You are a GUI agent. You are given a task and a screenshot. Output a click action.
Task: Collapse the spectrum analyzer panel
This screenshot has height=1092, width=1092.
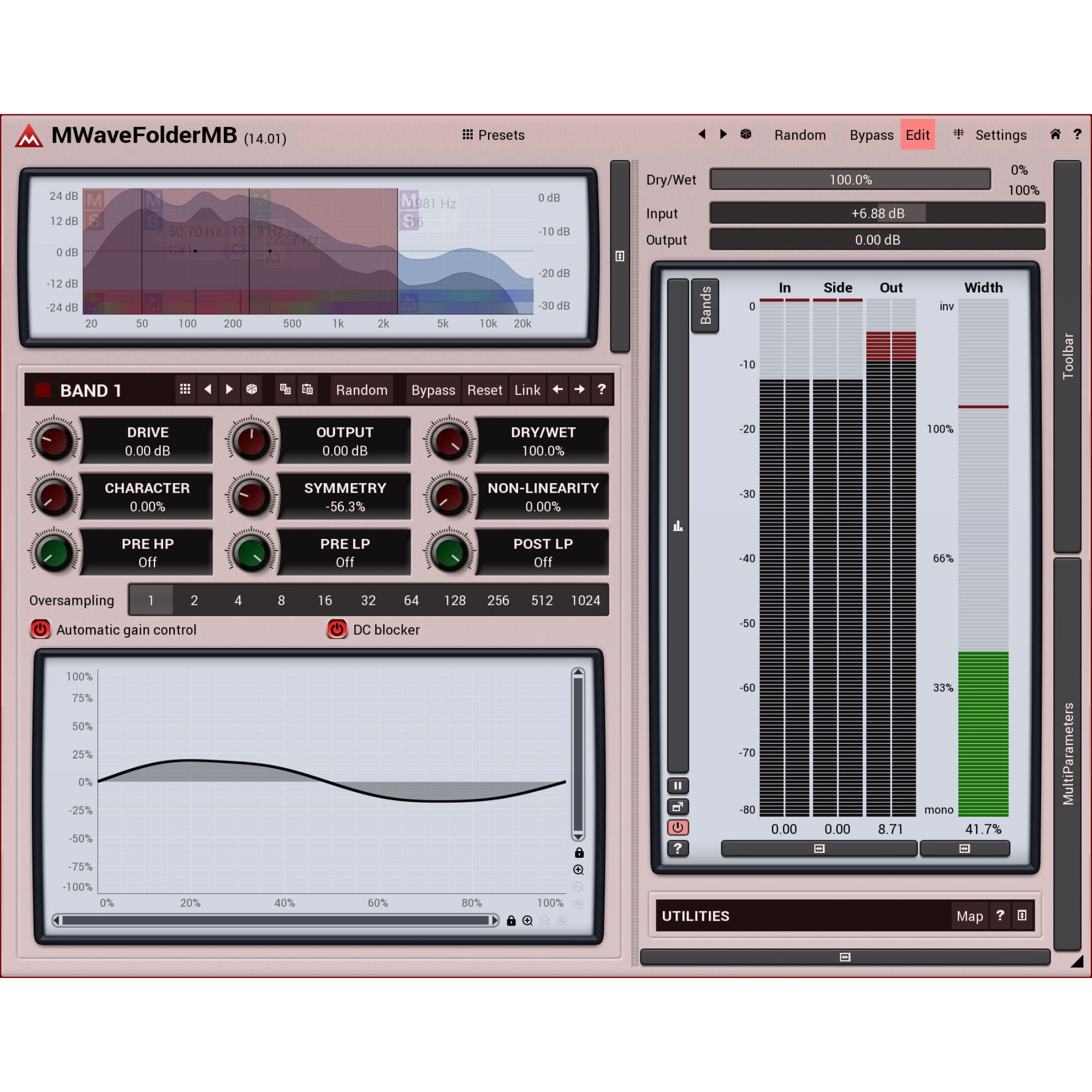620,257
